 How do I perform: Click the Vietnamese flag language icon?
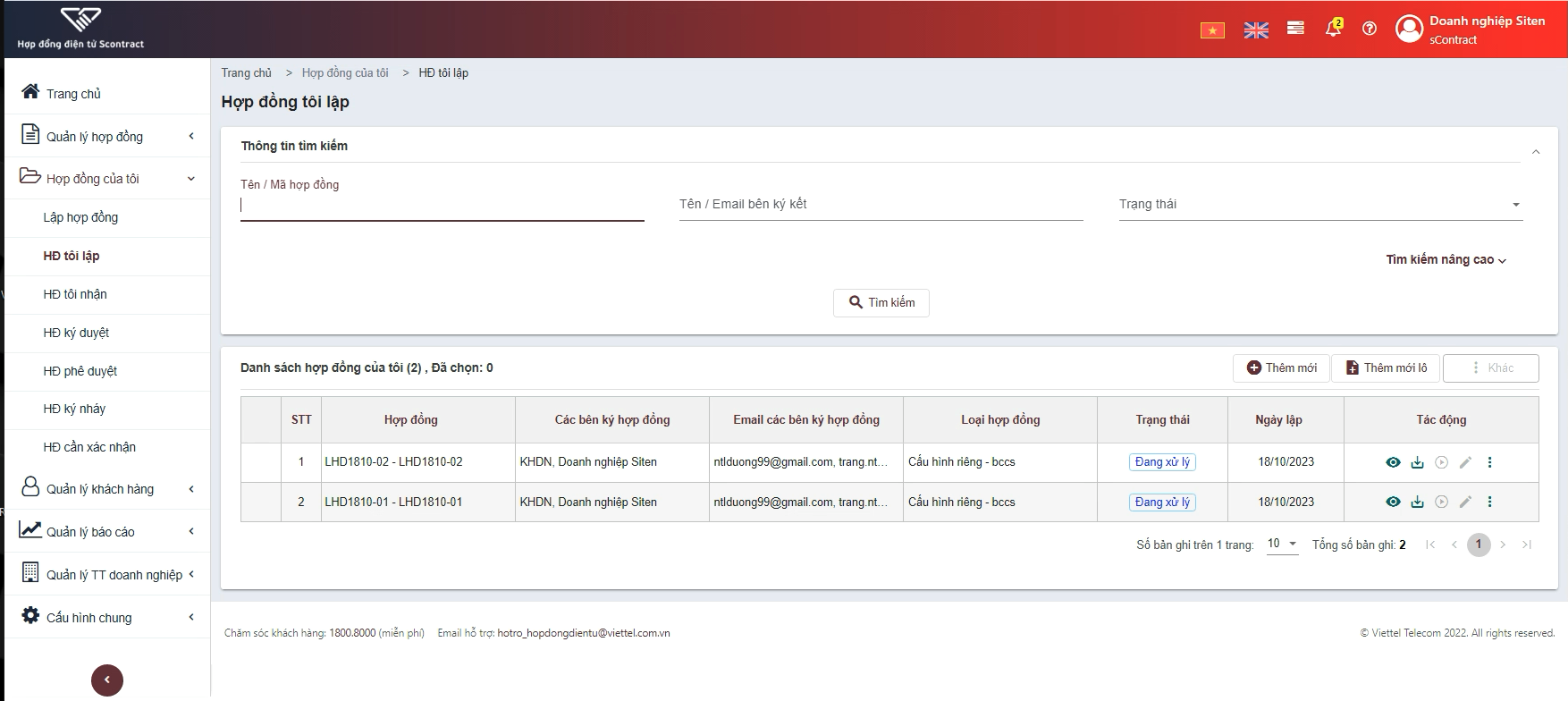click(x=1212, y=30)
